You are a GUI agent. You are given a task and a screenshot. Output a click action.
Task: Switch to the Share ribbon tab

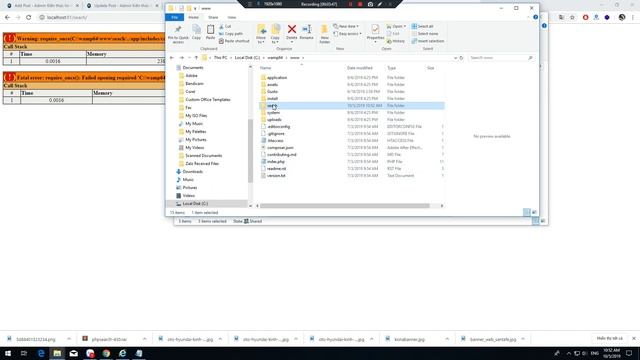coord(213,17)
